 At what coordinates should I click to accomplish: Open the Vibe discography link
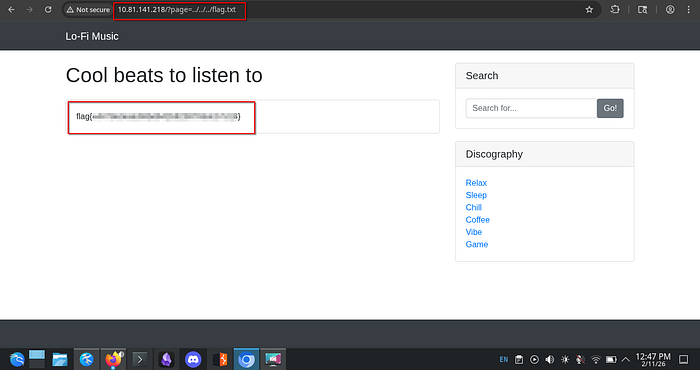point(474,232)
